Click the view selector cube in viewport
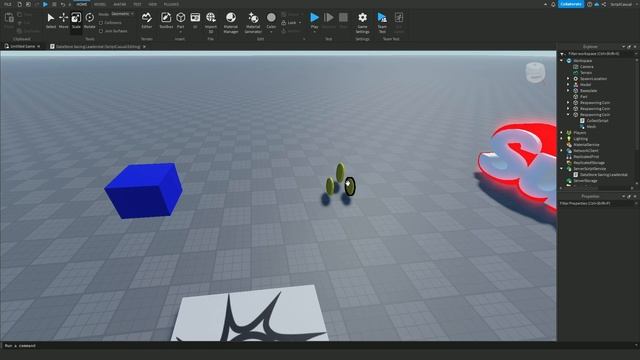Viewport: 640px width, 360px height. (x=535, y=72)
